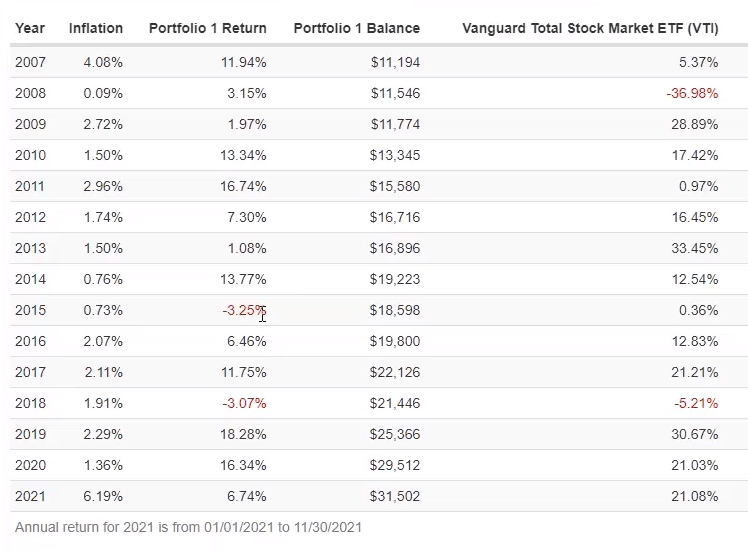
Task: Click the Portfolio 1 Balance header
Action: [356, 29]
